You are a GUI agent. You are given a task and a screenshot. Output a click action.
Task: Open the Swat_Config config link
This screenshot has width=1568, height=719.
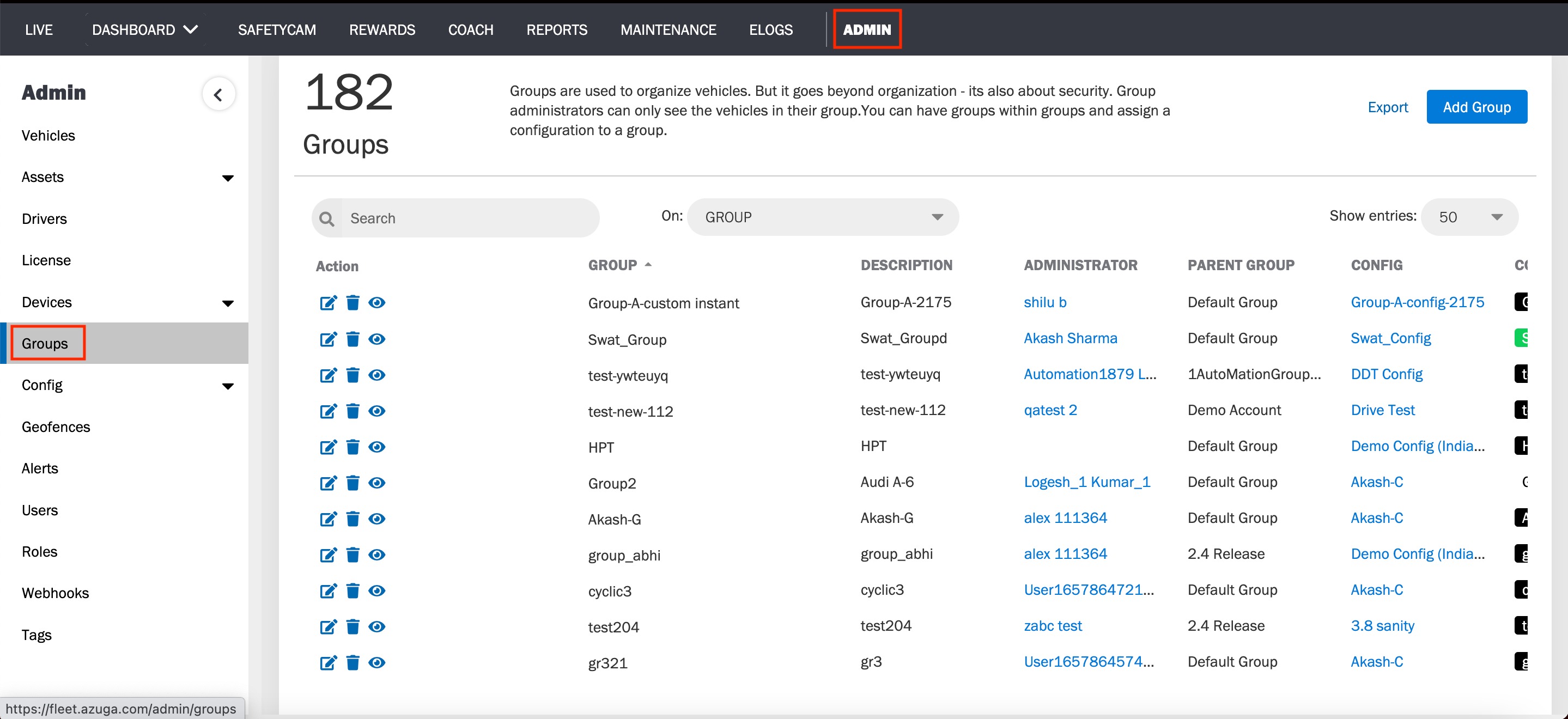point(1390,338)
